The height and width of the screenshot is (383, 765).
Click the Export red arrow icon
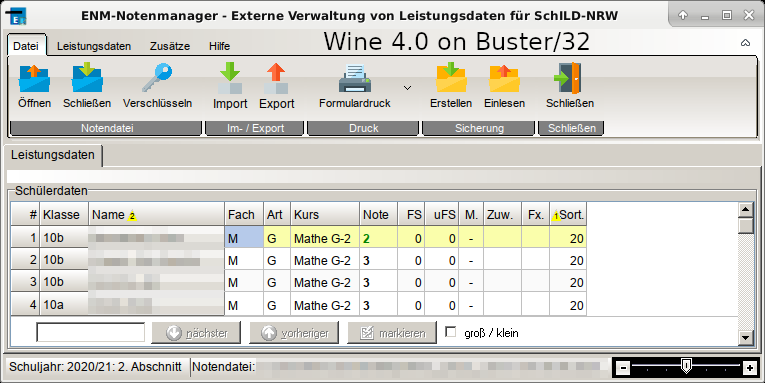click(x=276, y=78)
